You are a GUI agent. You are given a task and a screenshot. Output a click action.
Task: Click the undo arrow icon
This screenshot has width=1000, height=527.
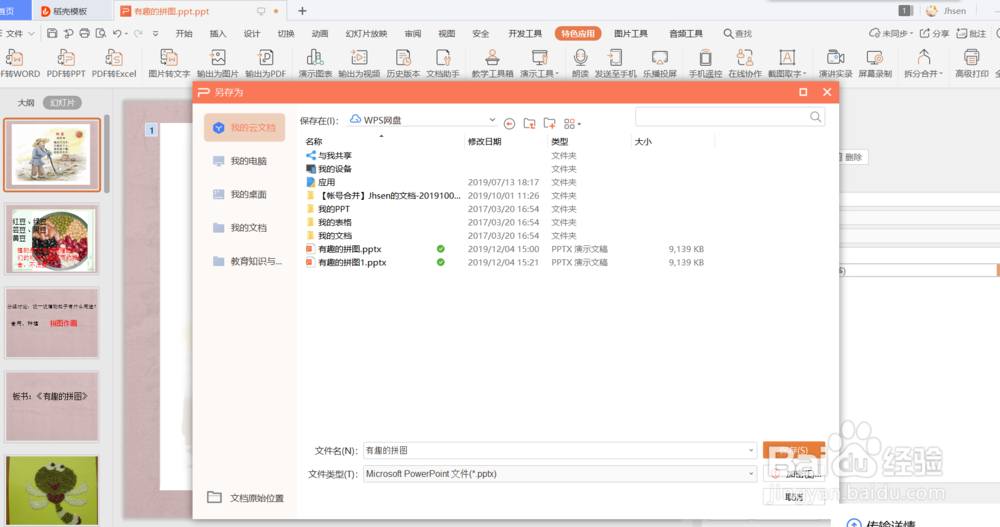pyautogui.click(x=117, y=33)
